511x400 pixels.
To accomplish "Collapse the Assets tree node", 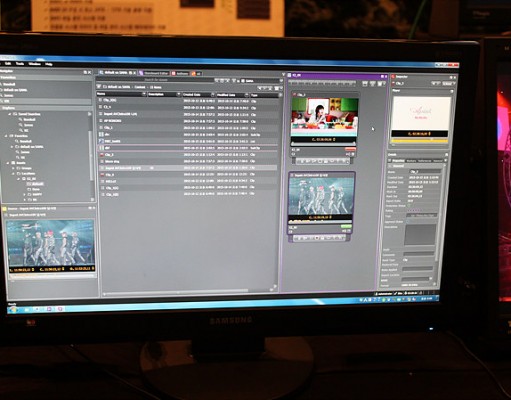I will pyautogui.click(x=8, y=163).
